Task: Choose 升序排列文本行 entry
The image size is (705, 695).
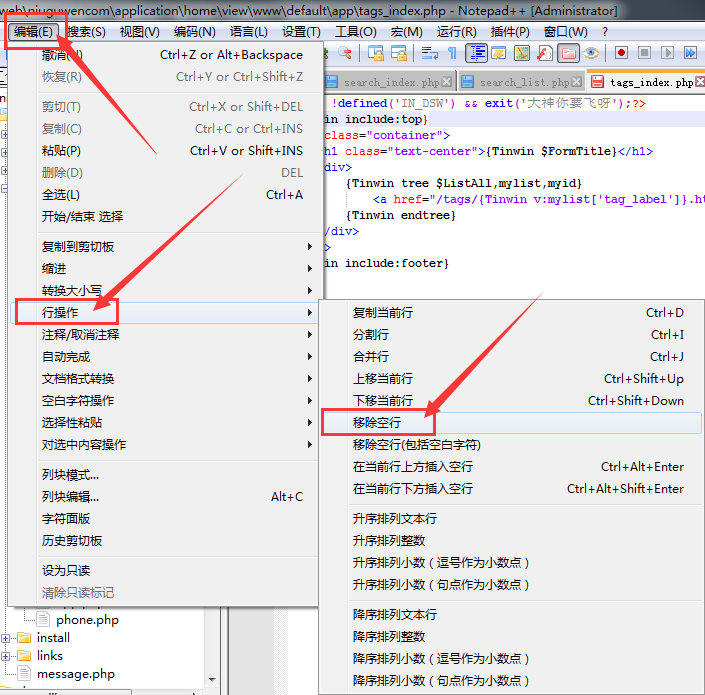Action: (512, 519)
